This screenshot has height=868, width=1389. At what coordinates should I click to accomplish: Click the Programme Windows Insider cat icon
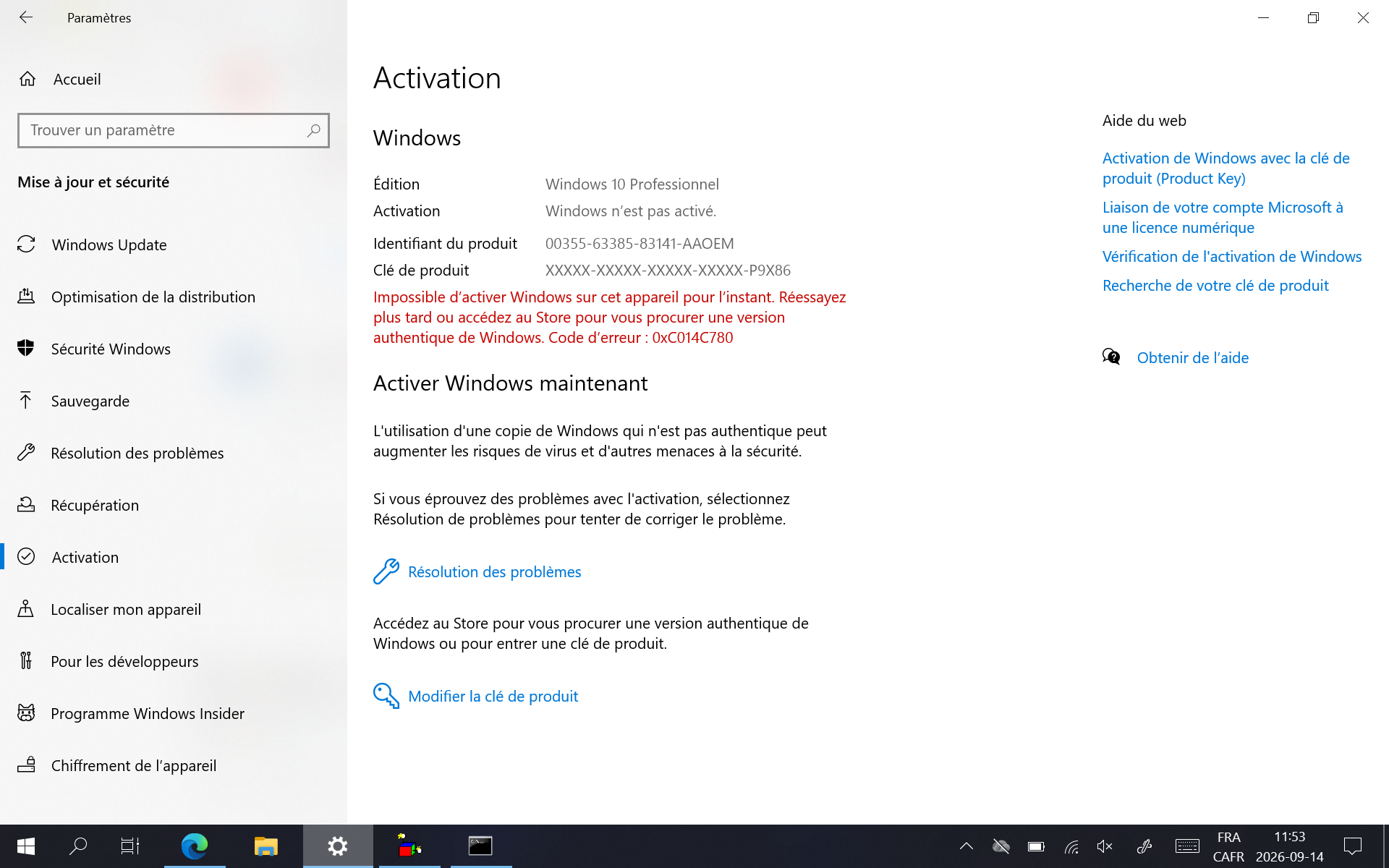point(26,712)
